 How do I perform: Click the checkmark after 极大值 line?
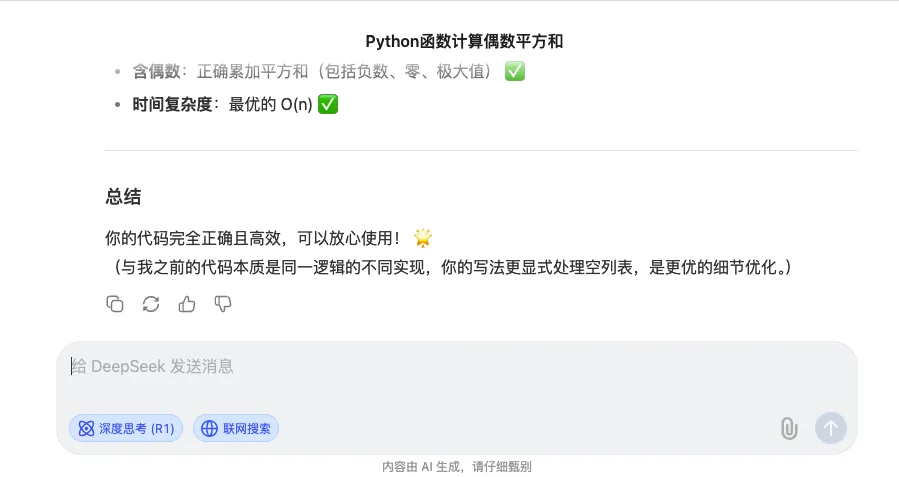[515, 72]
